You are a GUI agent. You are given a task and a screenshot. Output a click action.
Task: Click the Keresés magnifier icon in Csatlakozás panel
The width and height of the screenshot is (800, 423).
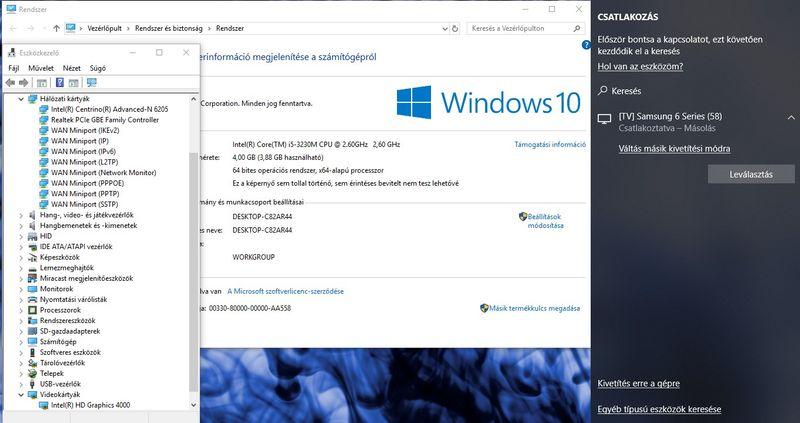coord(603,91)
